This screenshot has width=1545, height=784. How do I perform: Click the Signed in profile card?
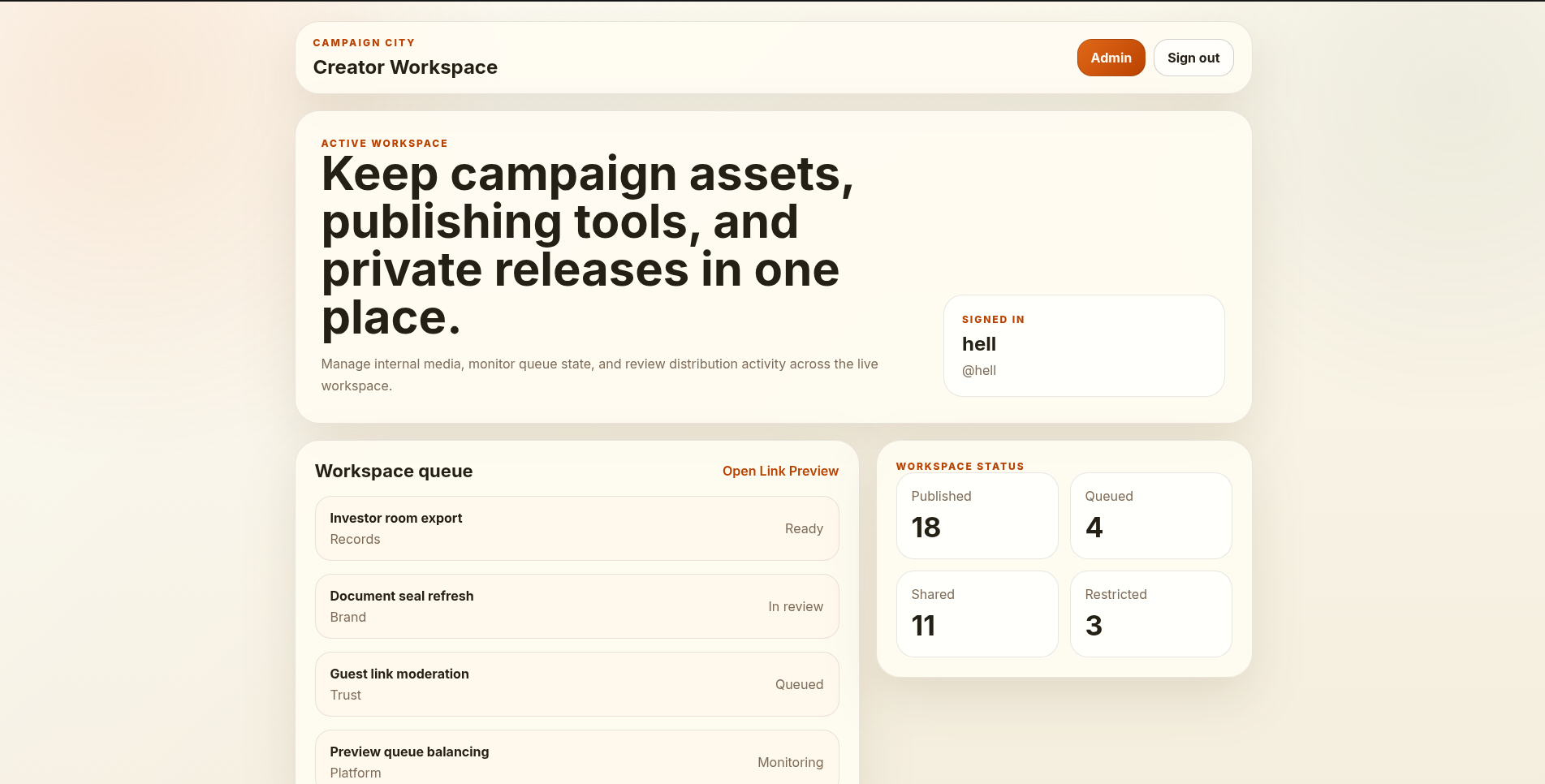tap(1083, 346)
